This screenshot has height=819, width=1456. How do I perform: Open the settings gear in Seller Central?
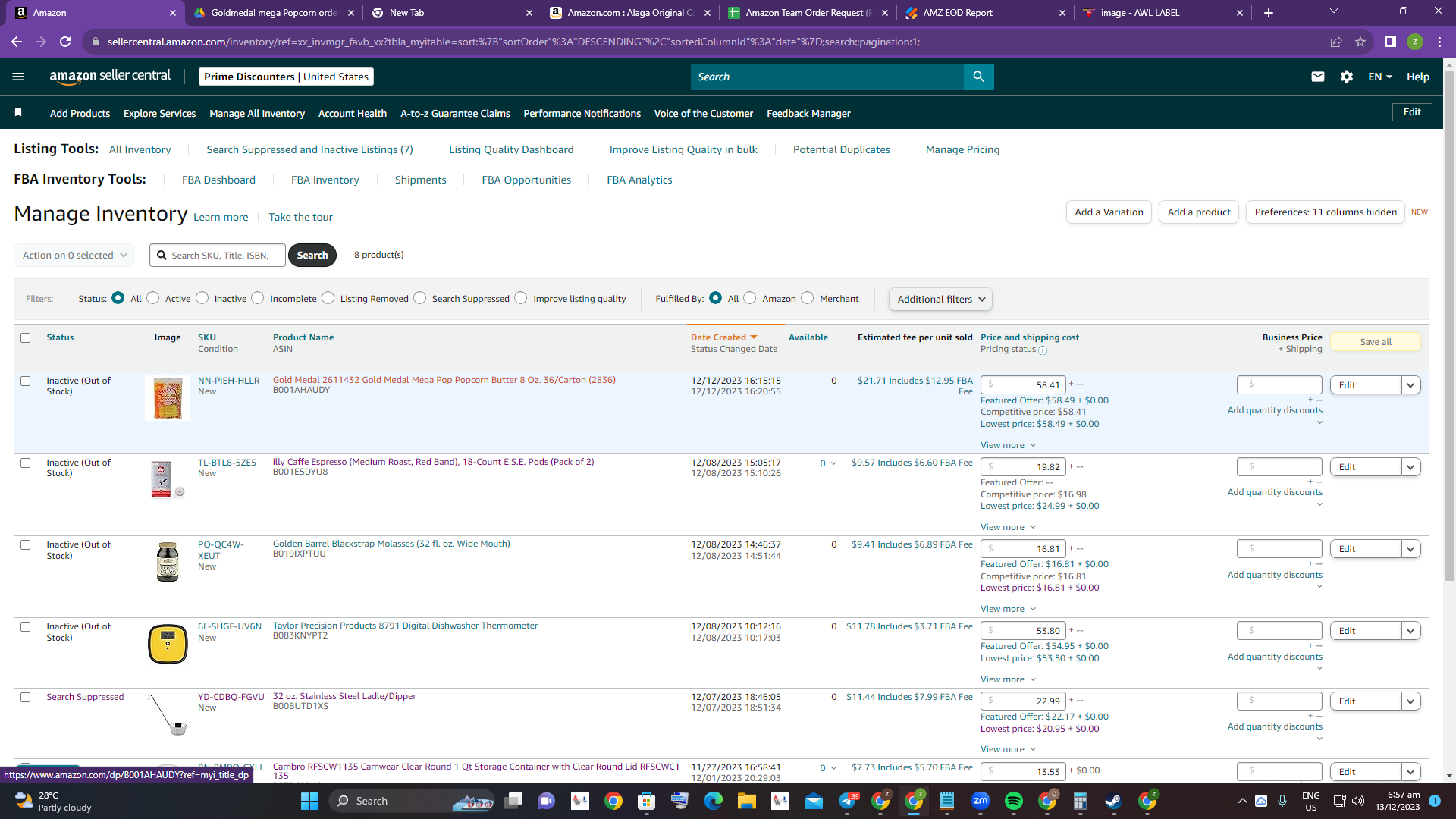(x=1347, y=77)
